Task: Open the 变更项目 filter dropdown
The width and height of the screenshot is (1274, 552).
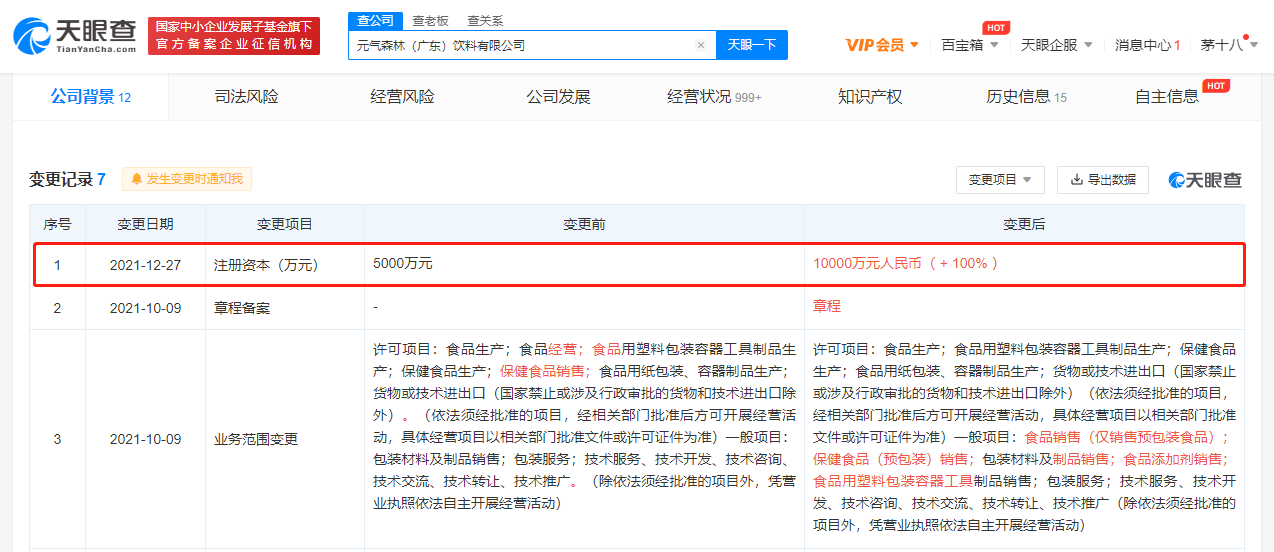Action: [1000, 180]
